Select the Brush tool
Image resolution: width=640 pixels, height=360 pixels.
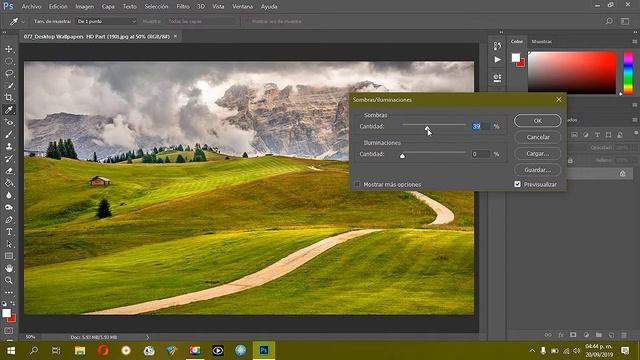click(x=9, y=134)
